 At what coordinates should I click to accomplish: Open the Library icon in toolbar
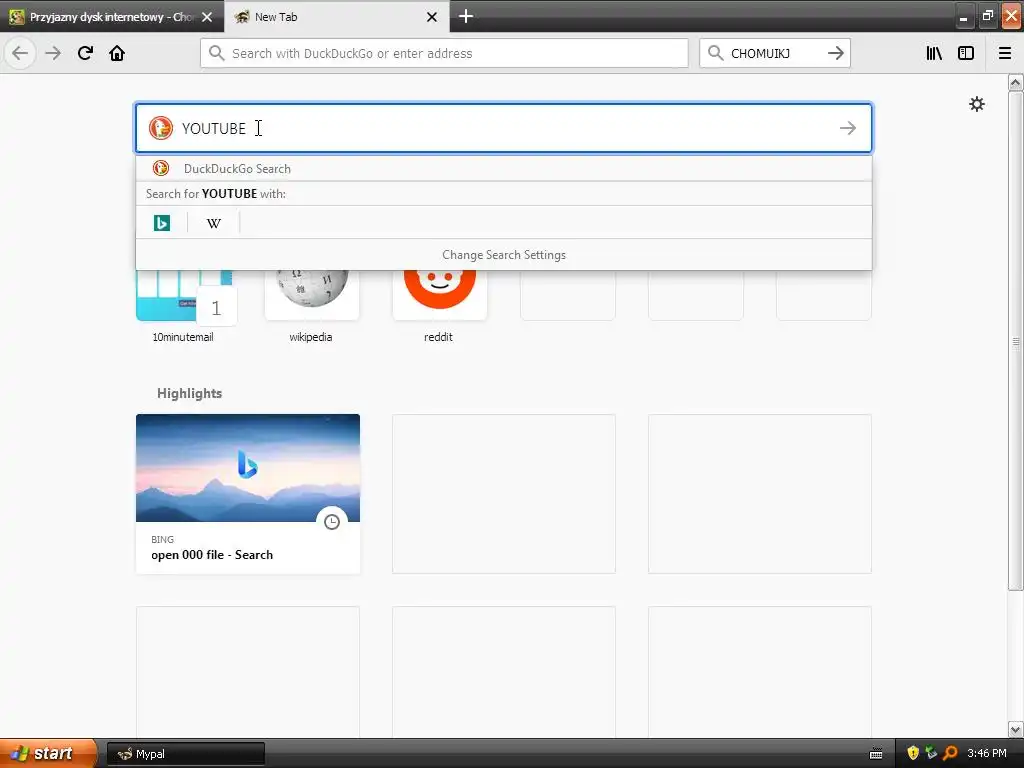tap(934, 53)
